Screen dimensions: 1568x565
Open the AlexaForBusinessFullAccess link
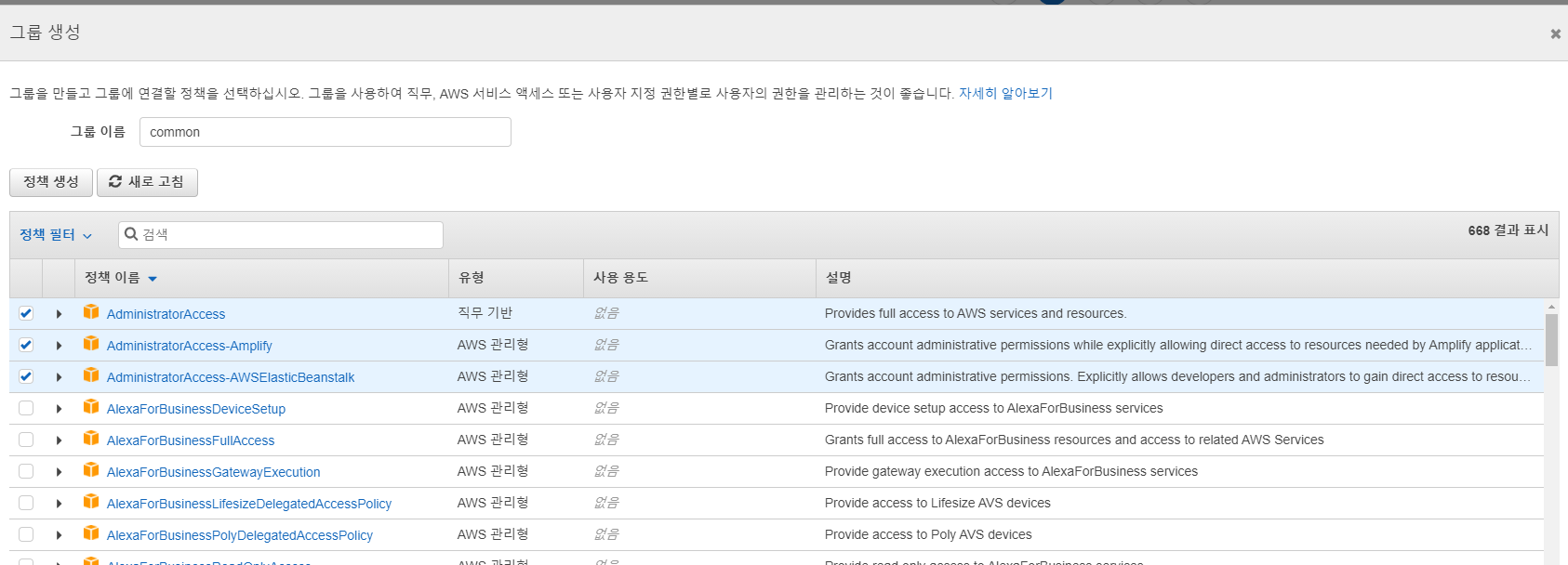click(x=191, y=440)
